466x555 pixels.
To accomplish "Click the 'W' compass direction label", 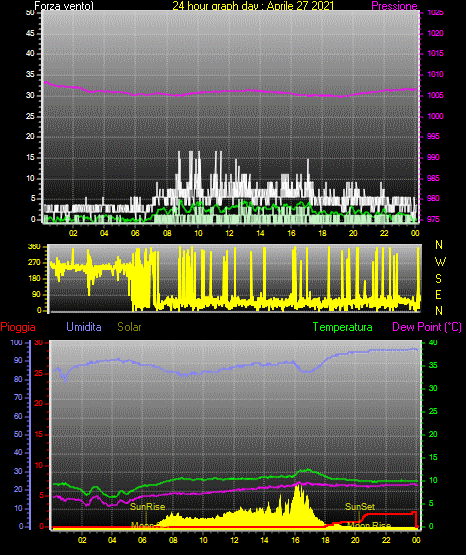I will pyautogui.click(x=440, y=262).
